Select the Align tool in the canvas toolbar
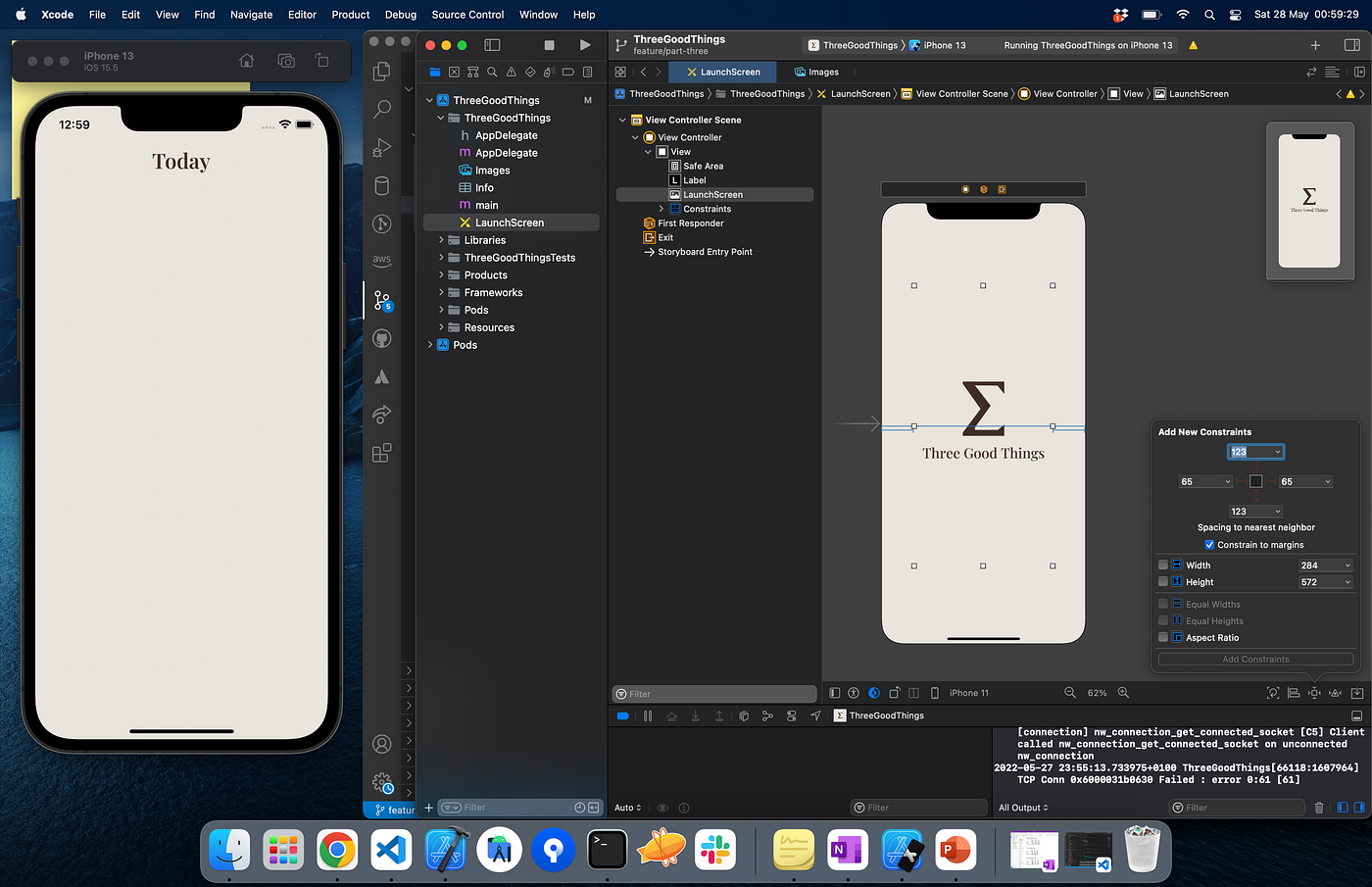This screenshot has height=887, width=1372. 1294,693
